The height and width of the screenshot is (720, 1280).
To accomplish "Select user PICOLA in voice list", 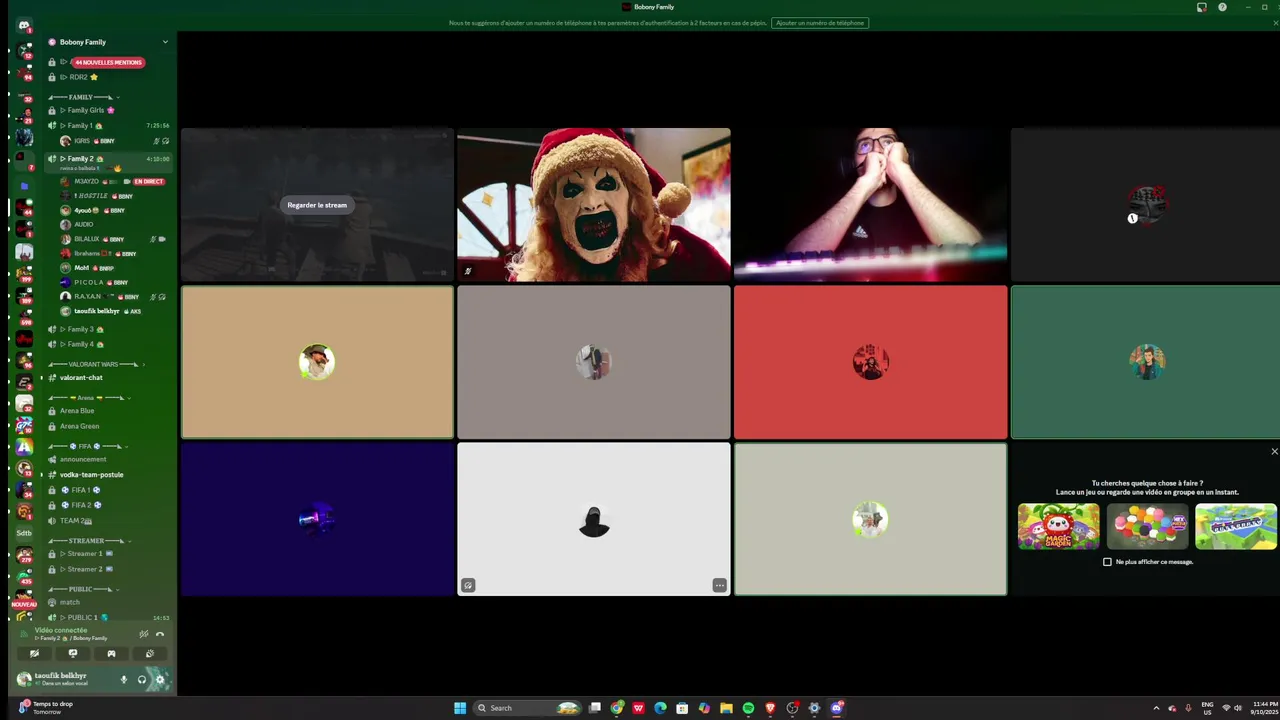I will pos(112,282).
